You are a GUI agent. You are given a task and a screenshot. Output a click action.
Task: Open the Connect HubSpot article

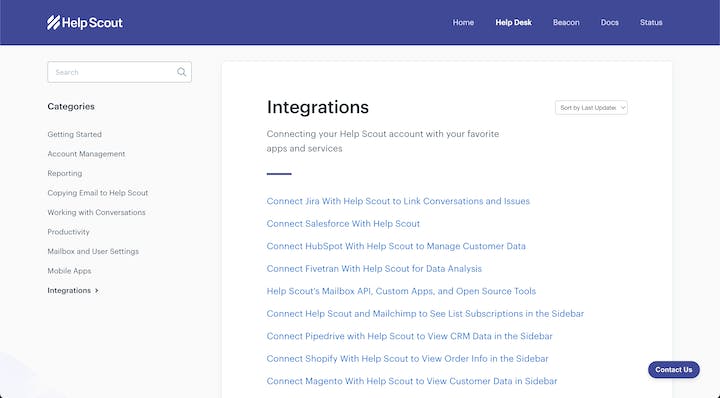click(x=396, y=246)
